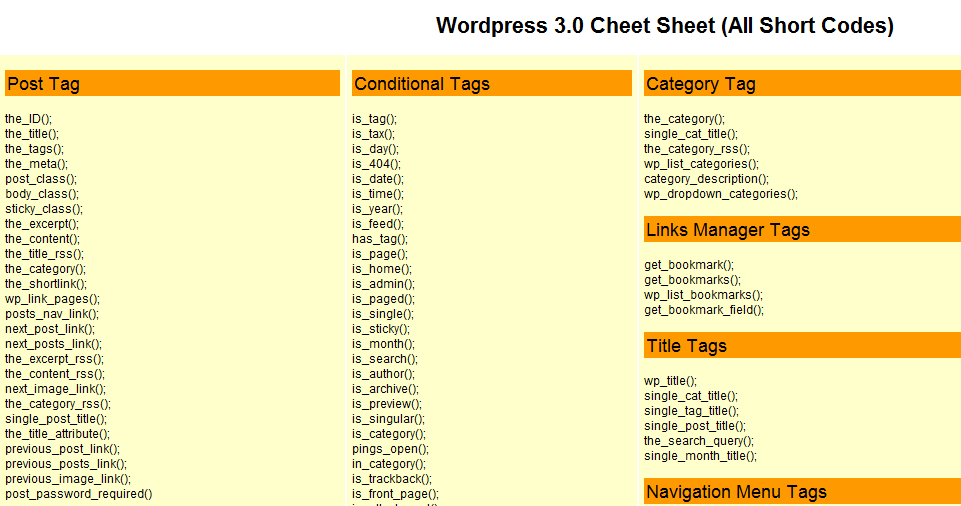Click the the_title_attribute(); entry
The height and width of the screenshot is (506, 961).
58,434
